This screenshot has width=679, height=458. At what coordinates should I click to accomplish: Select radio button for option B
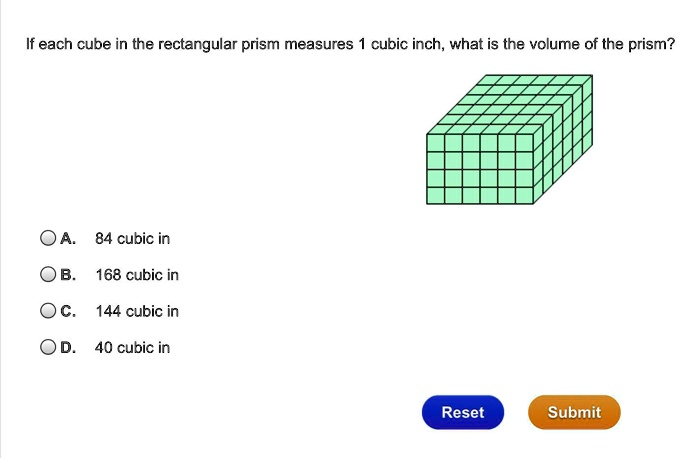(48, 275)
